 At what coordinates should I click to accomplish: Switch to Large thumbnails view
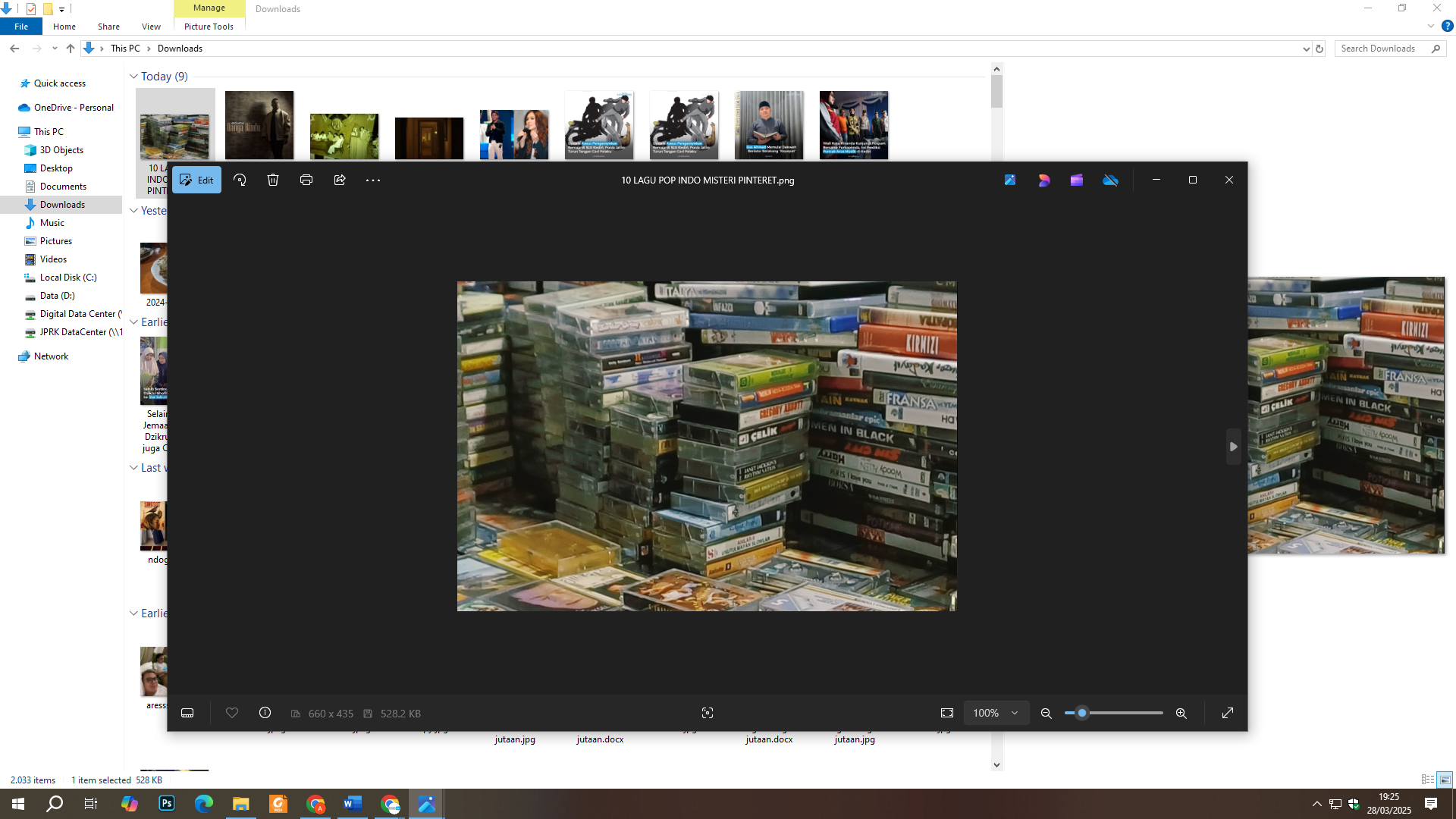[1445, 780]
